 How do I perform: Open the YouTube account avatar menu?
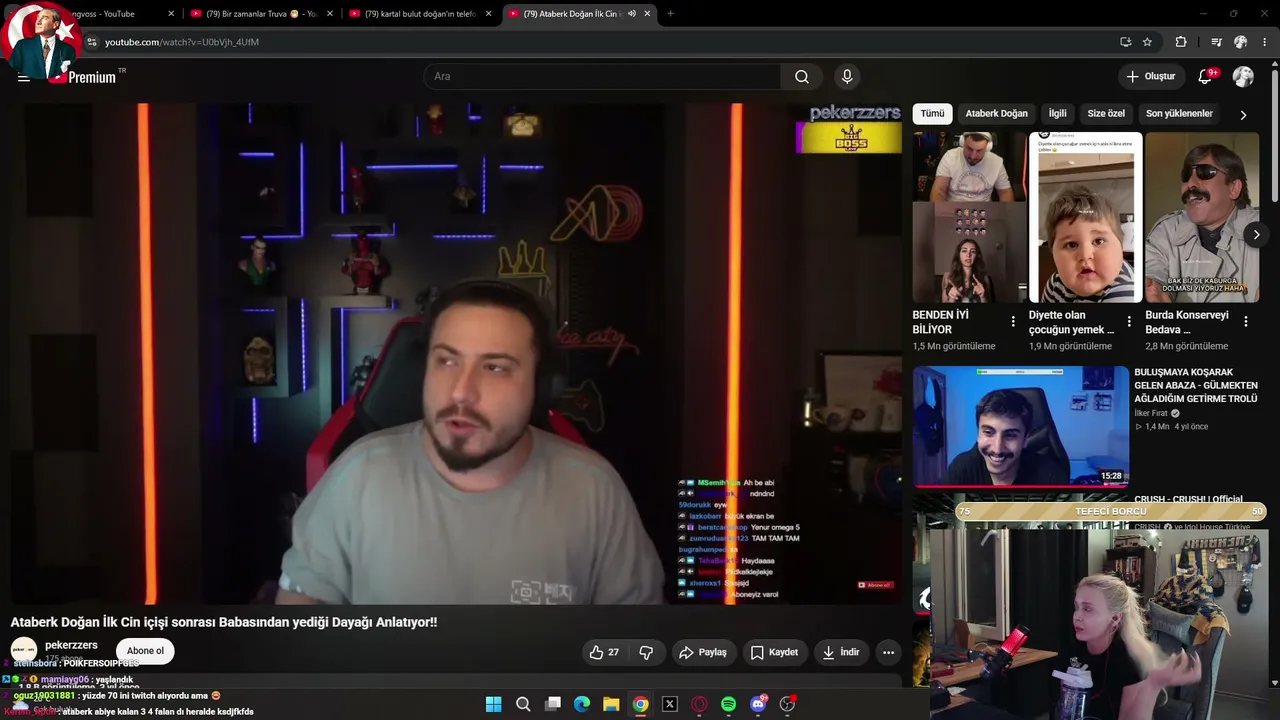1243,77
